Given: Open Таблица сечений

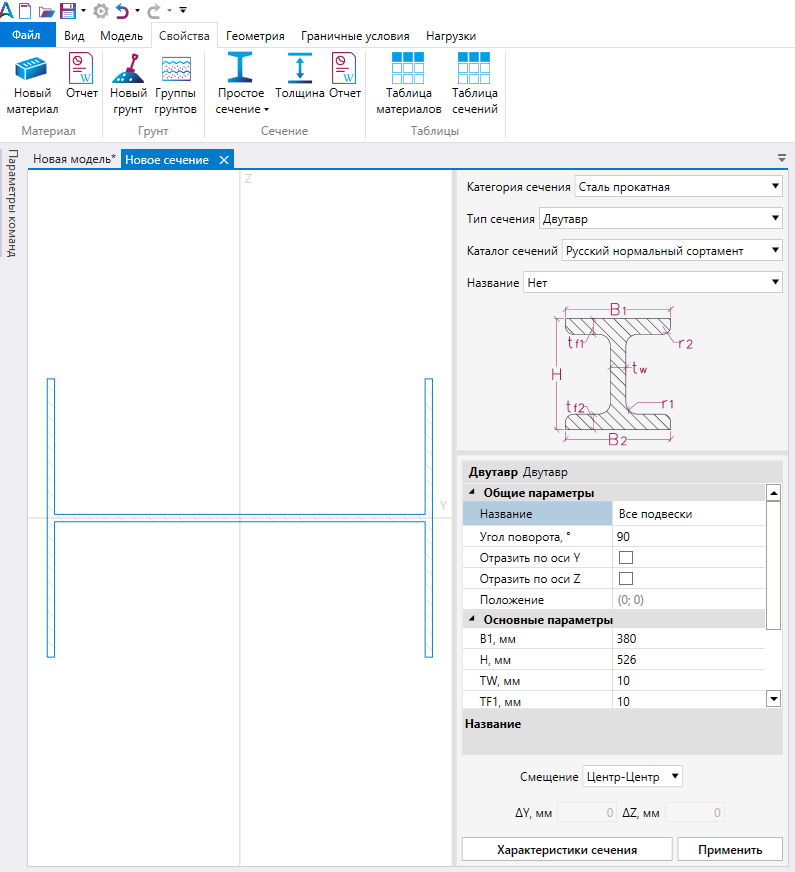Looking at the screenshot, I should 474,83.
